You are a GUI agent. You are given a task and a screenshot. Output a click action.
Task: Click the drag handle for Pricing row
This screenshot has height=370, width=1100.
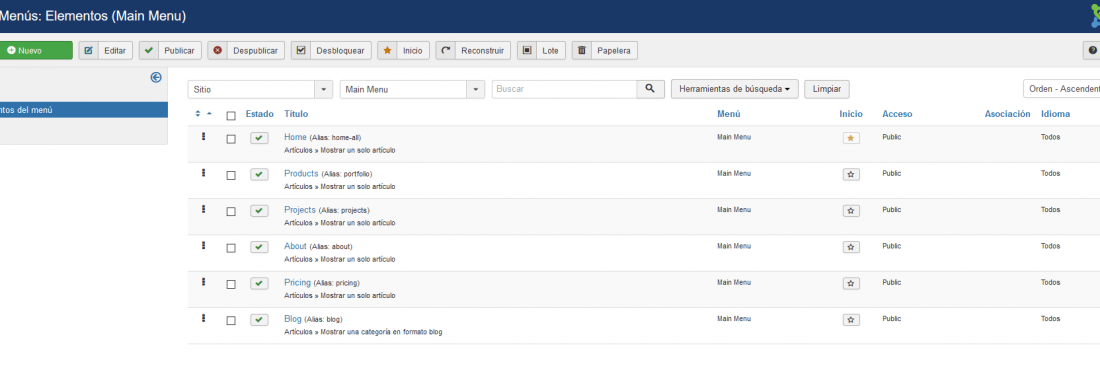coord(203,282)
